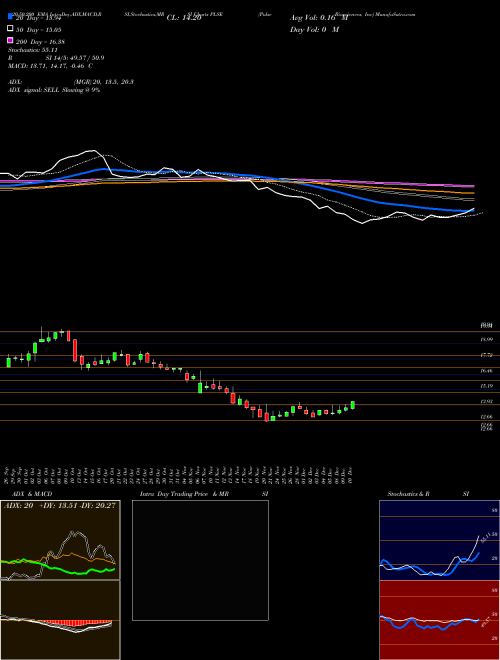Click the ADX readout header with +DY and -DY

click(60, 506)
